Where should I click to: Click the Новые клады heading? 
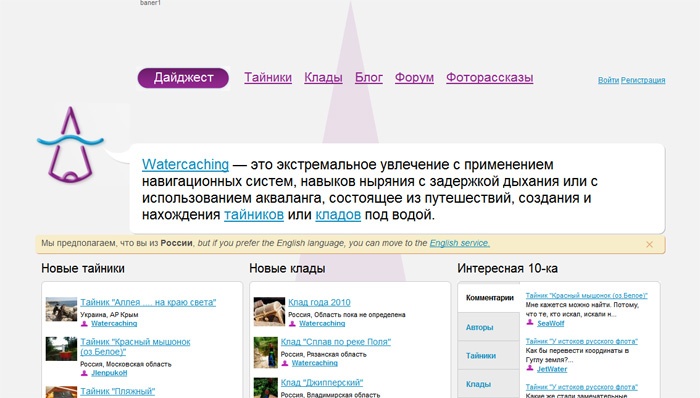tap(287, 269)
